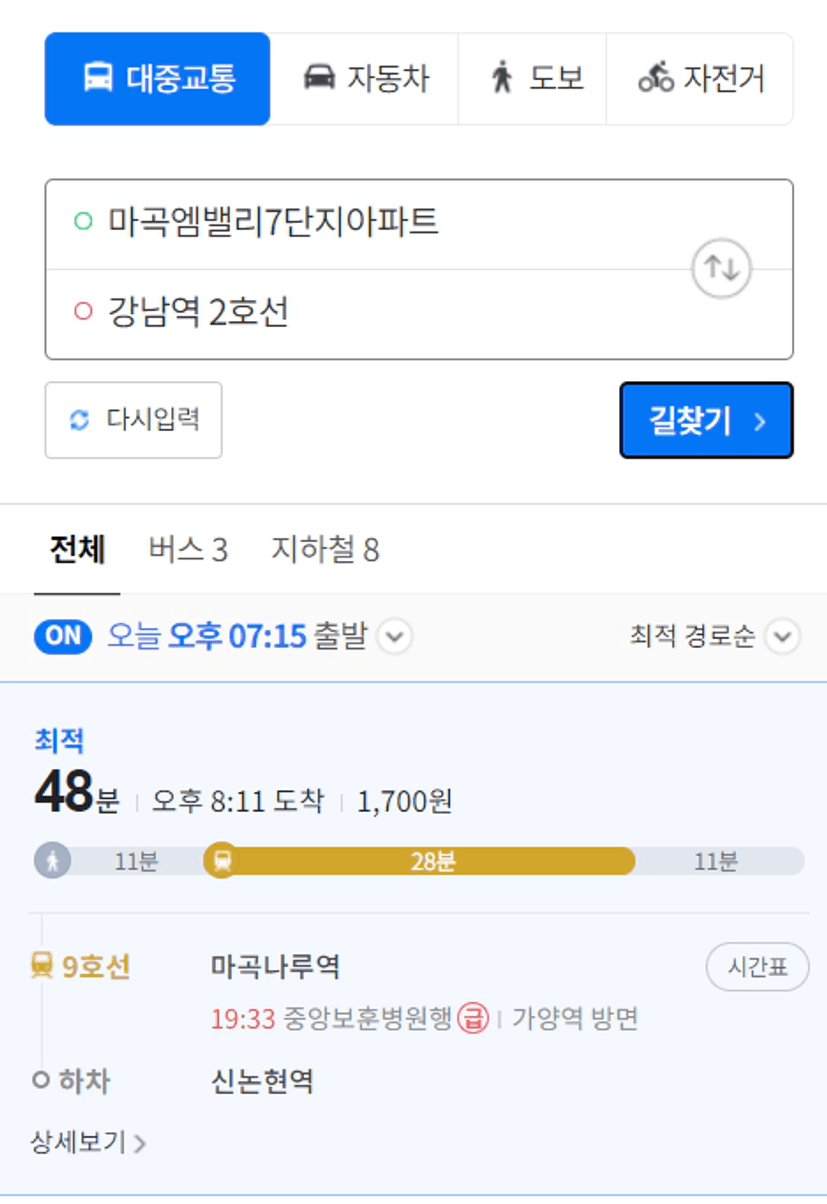827x1204 pixels.
Task: Expand the departure time 오후 07:15 dropdown
Action: pyautogui.click(x=396, y=637)
